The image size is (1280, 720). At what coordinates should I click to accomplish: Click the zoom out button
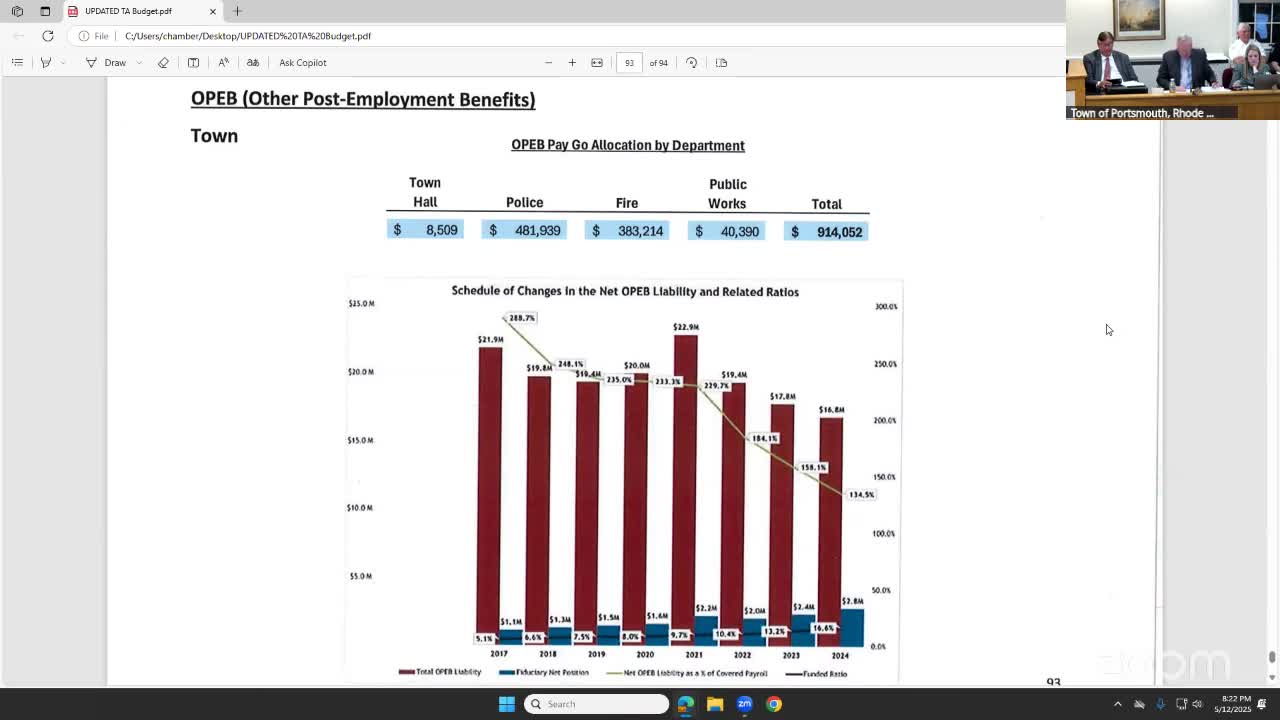(549, 62)
